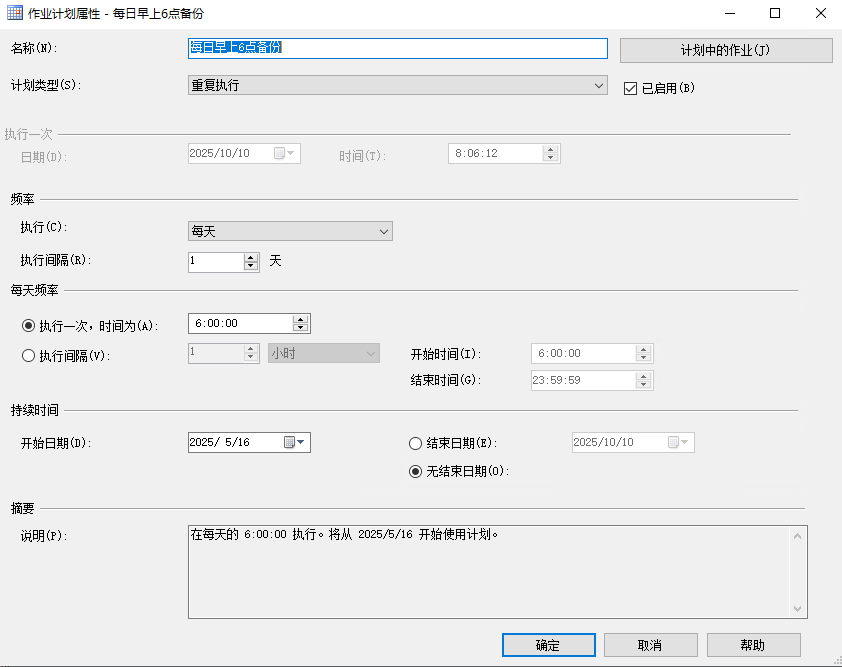Click the 取消 button
The width and height of the screenshot is (842, 667).
coord(651,645)
